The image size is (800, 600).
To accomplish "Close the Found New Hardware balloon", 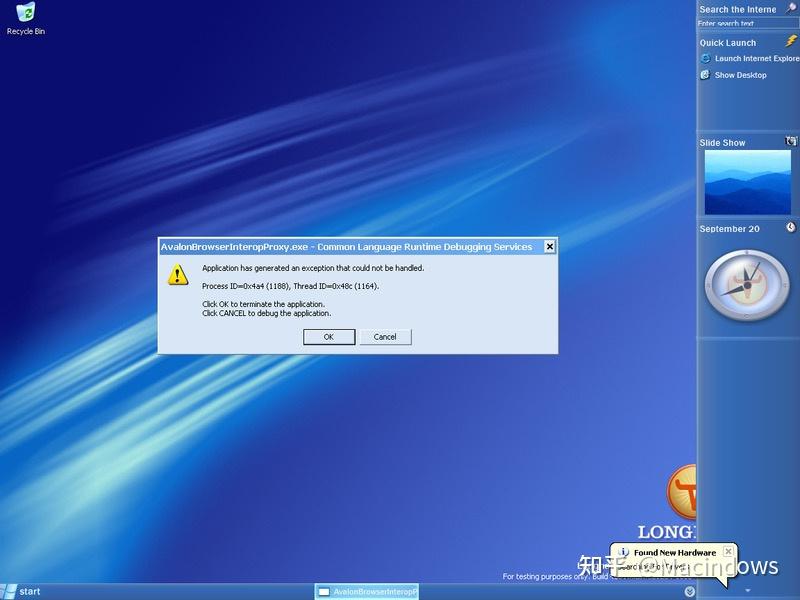I will pyautogui.click(x=727, y=551).
